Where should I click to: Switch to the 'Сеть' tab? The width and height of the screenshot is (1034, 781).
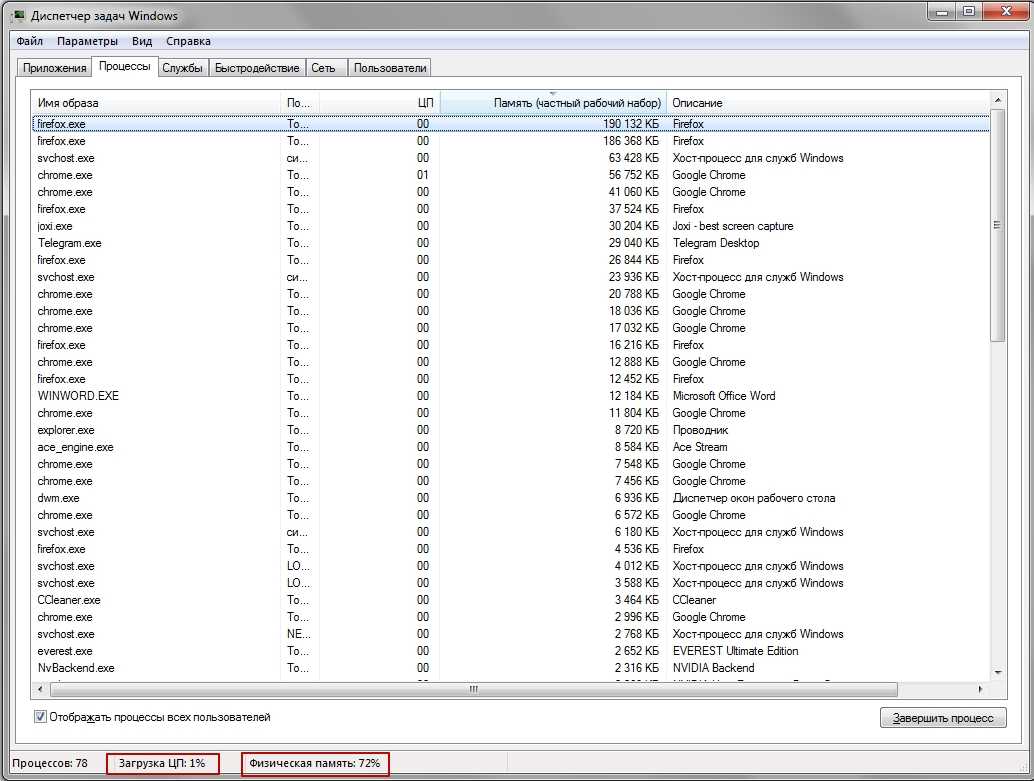323,68
